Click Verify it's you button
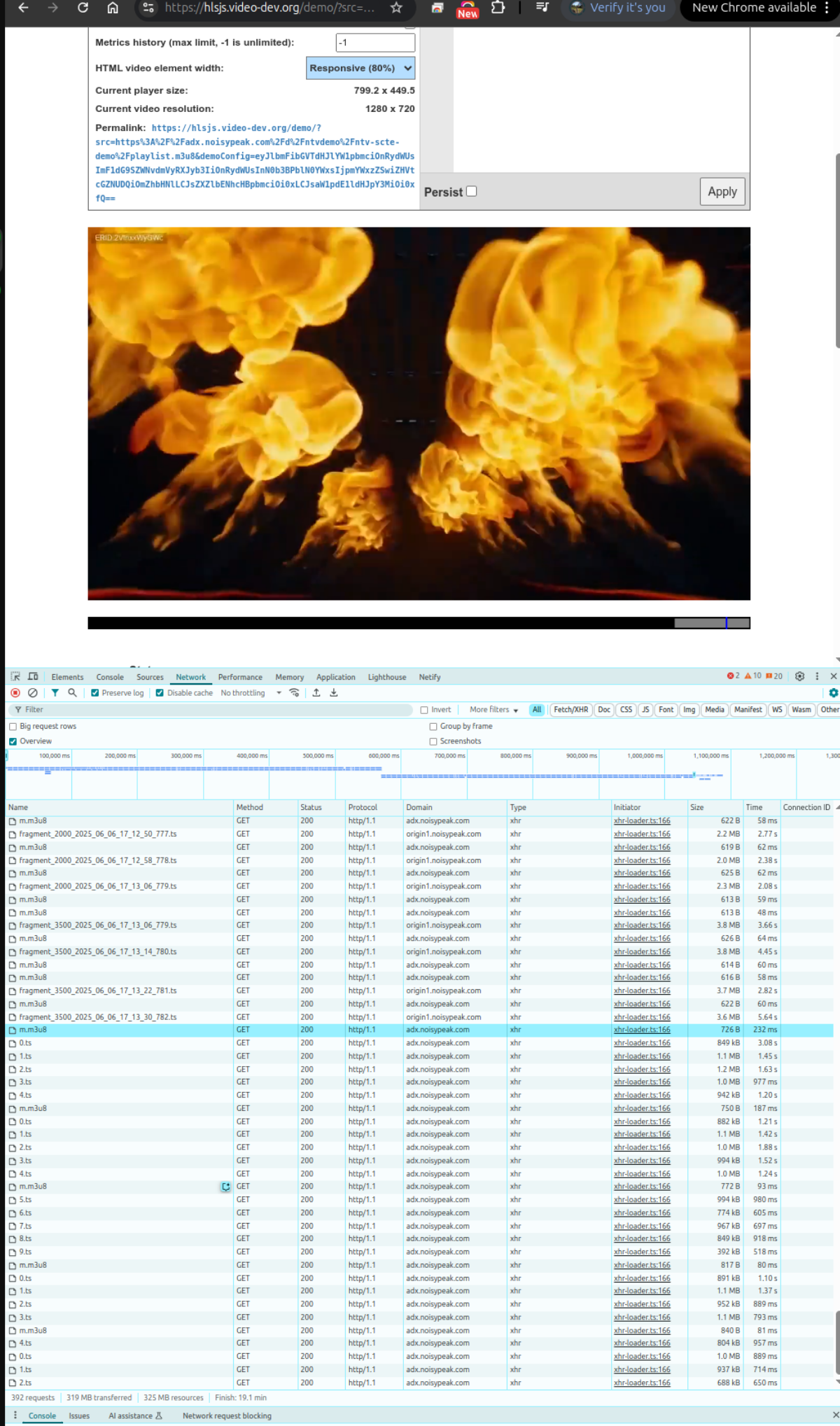This screenshot has width=840, height=1426. [x=619, y=8]
